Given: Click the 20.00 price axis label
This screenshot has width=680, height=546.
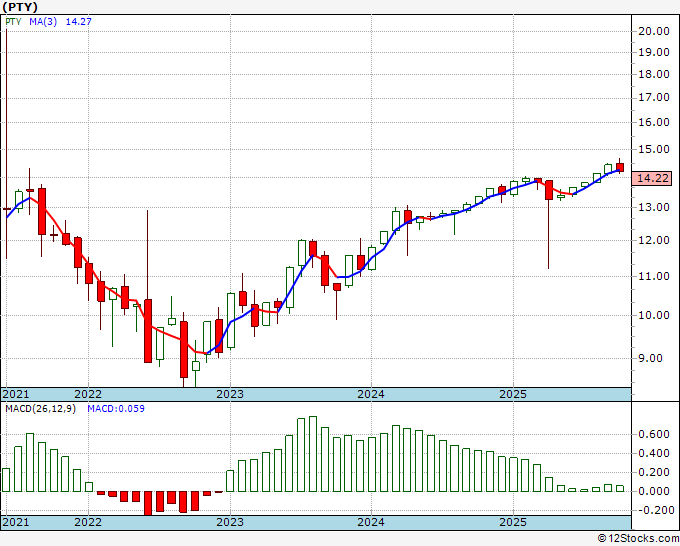Looking at the screenshot, I should (x=654, y=31).
